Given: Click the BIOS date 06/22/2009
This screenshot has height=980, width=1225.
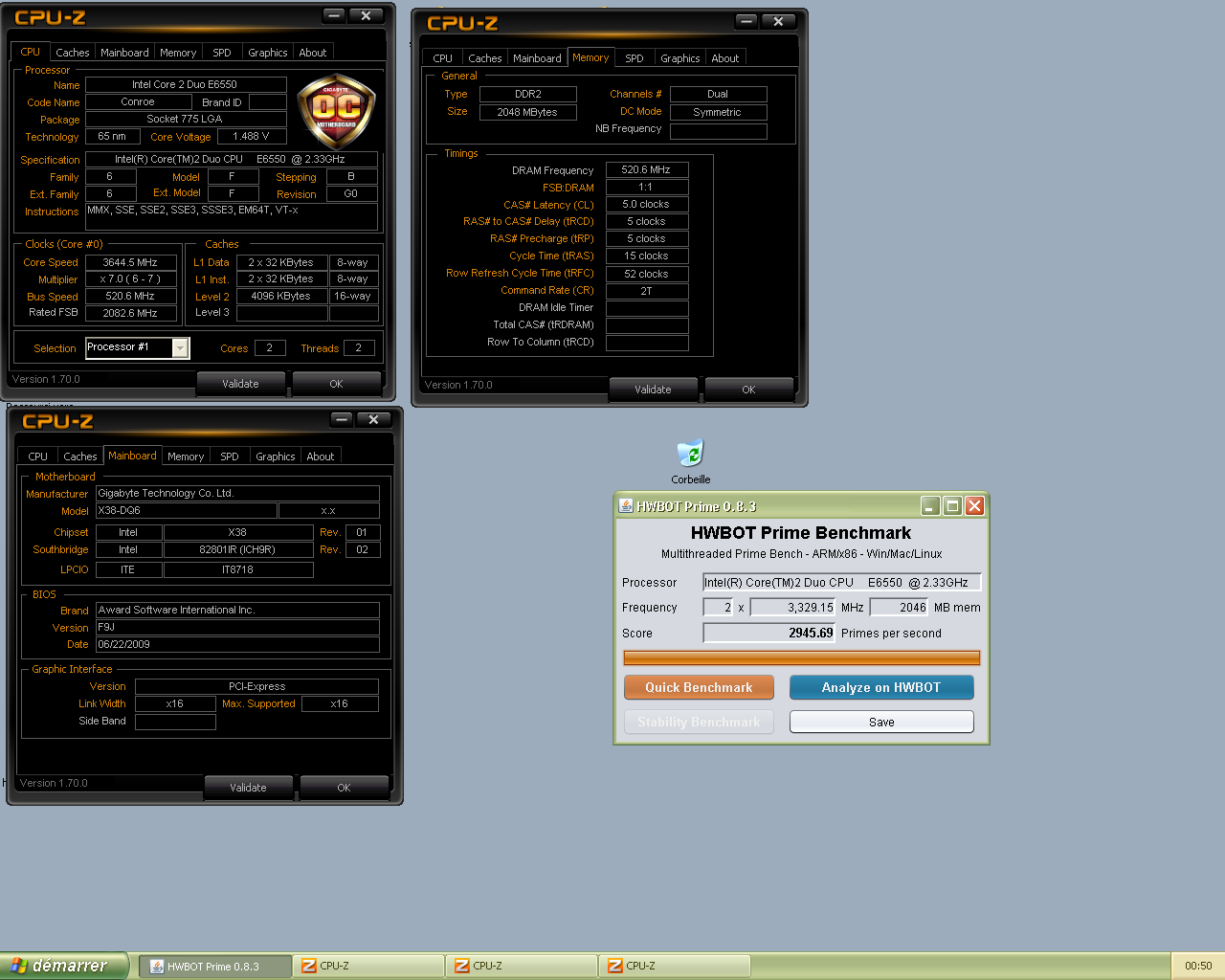Looking at the screenshot, I should pos(237,644).
